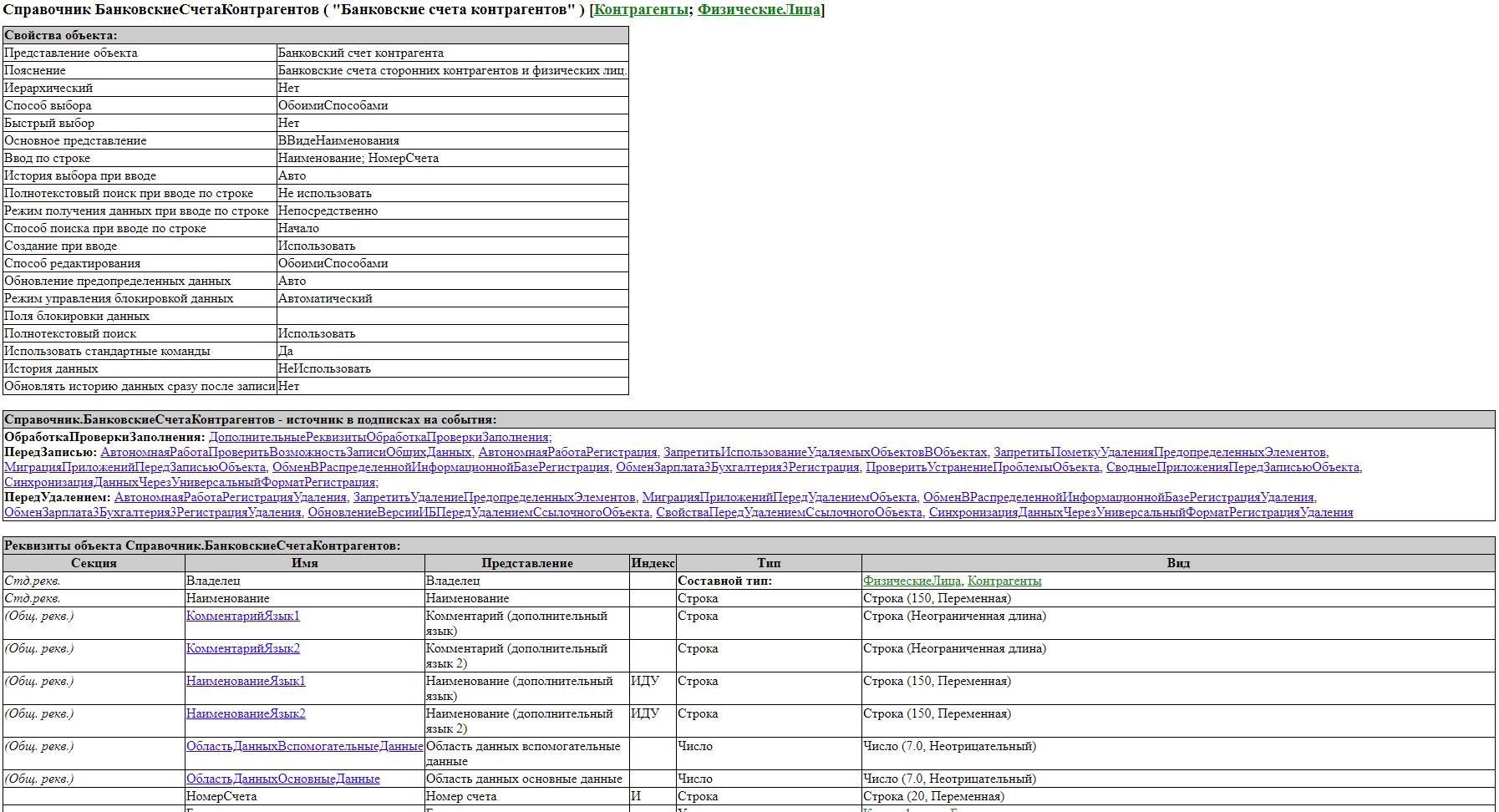Viewport: 1499px width, 812px height.
Task: Click the СинхронизацияДанныхЧерезУниверсальныйФорматРегистрацияУдаления link
Action: (x=1141, y=512)
